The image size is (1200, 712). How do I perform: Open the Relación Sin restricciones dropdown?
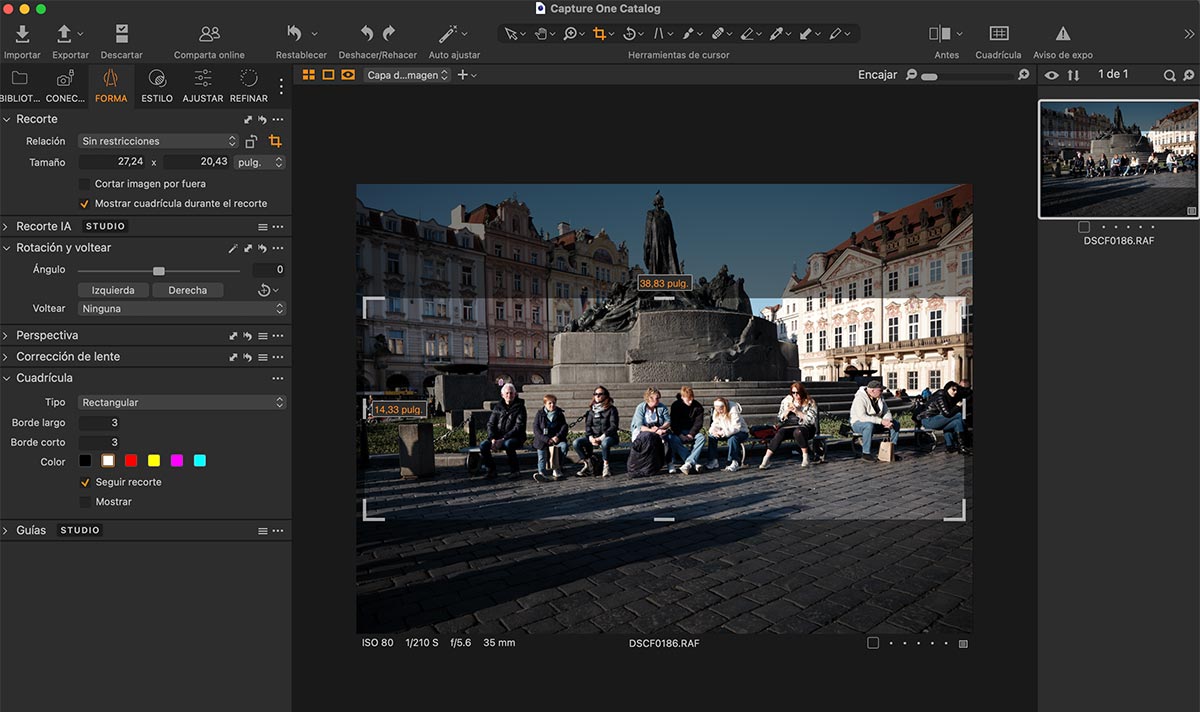tap(158, 141)
